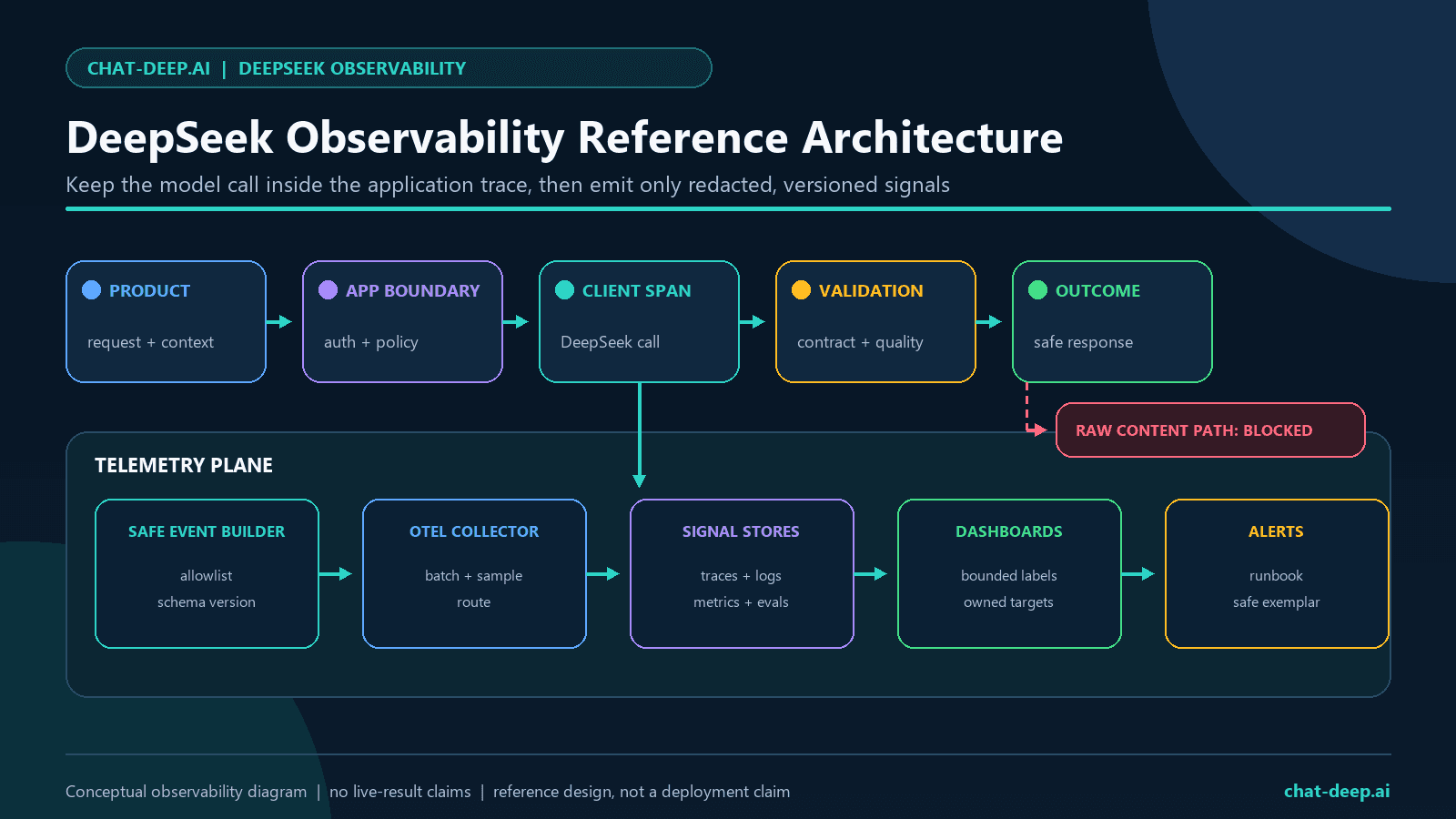Click the 'schema version' text
Screen dimensions: 1456x819
[207, 602]
